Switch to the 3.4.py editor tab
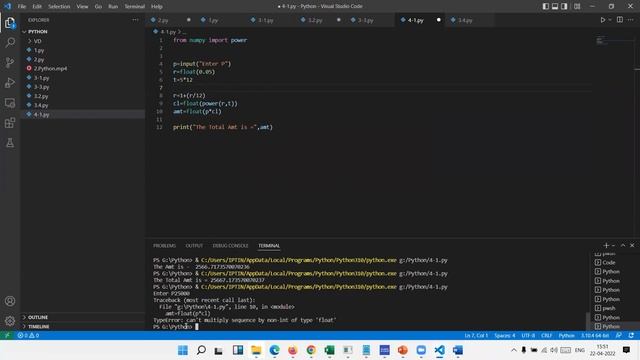 469,20
